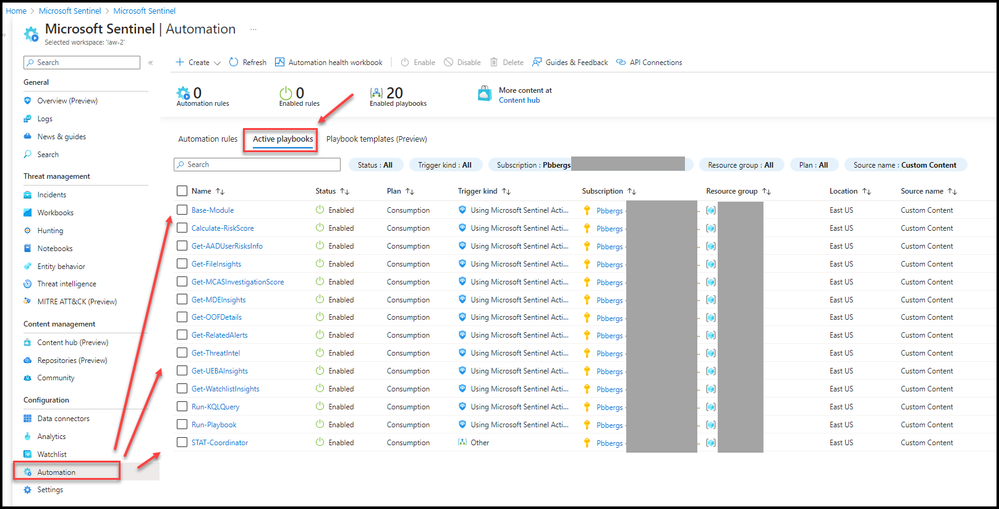
Task: Switch to Playbook templates (Preview) tab
Action: [377, 139]
